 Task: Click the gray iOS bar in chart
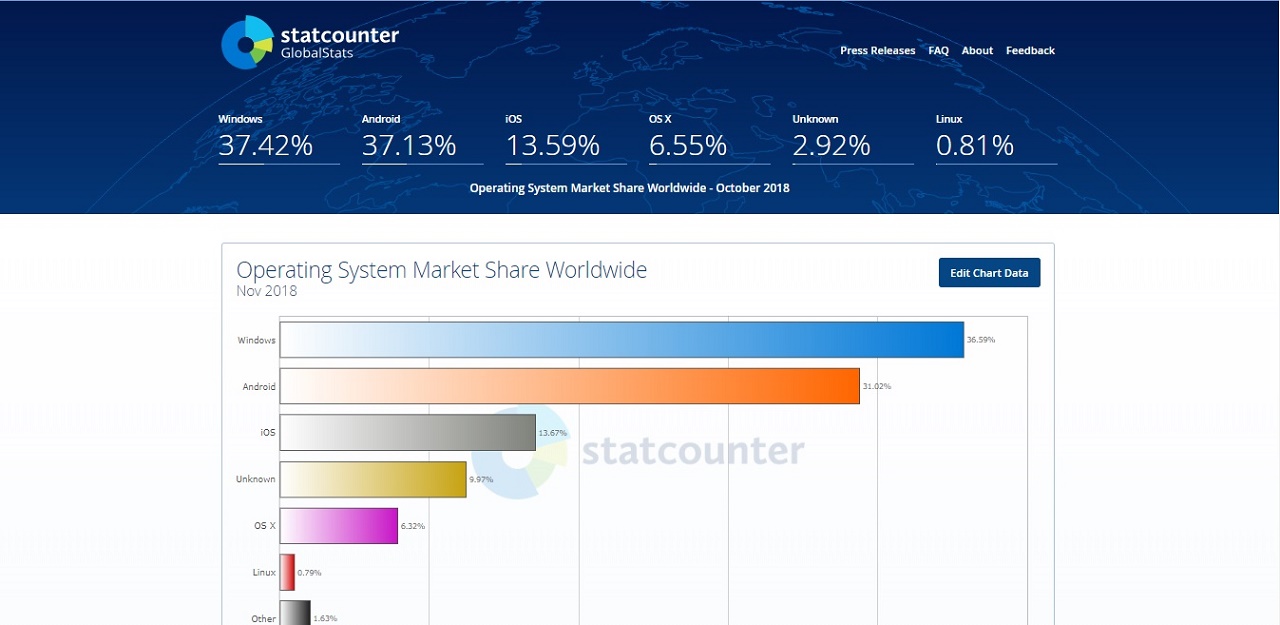point(408,433)
